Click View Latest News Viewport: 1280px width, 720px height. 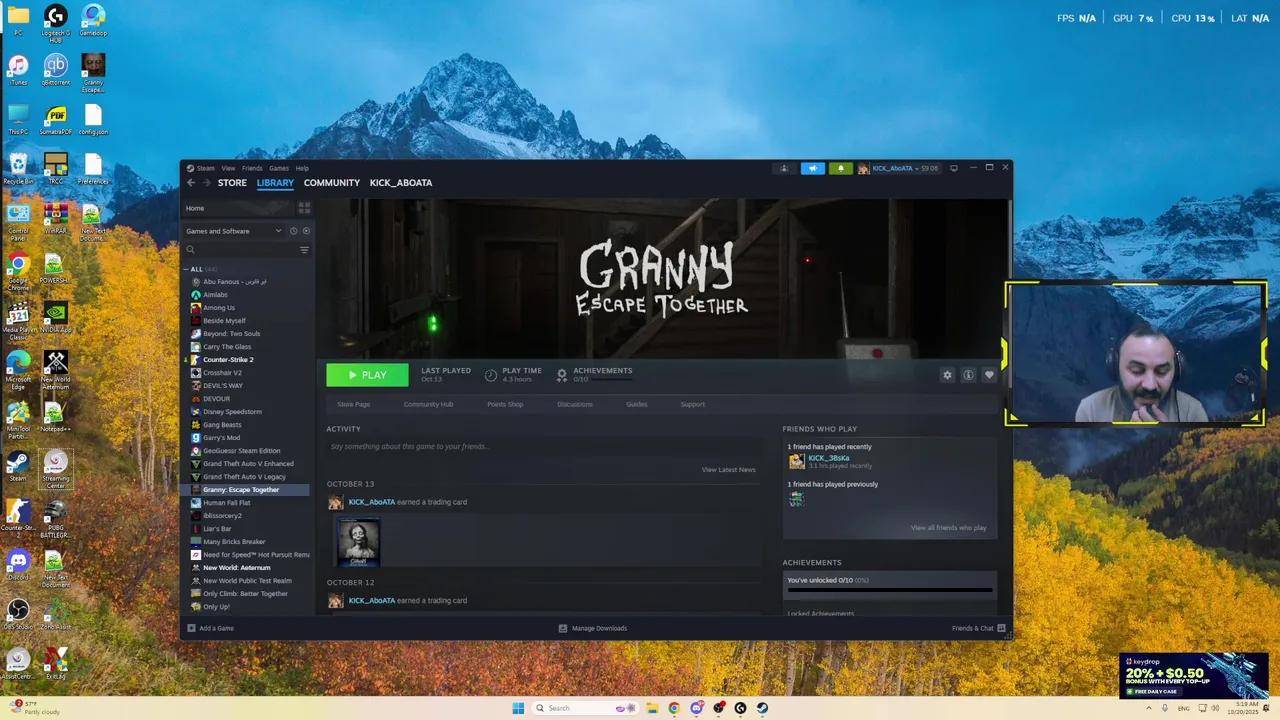[x=728, y=469]
